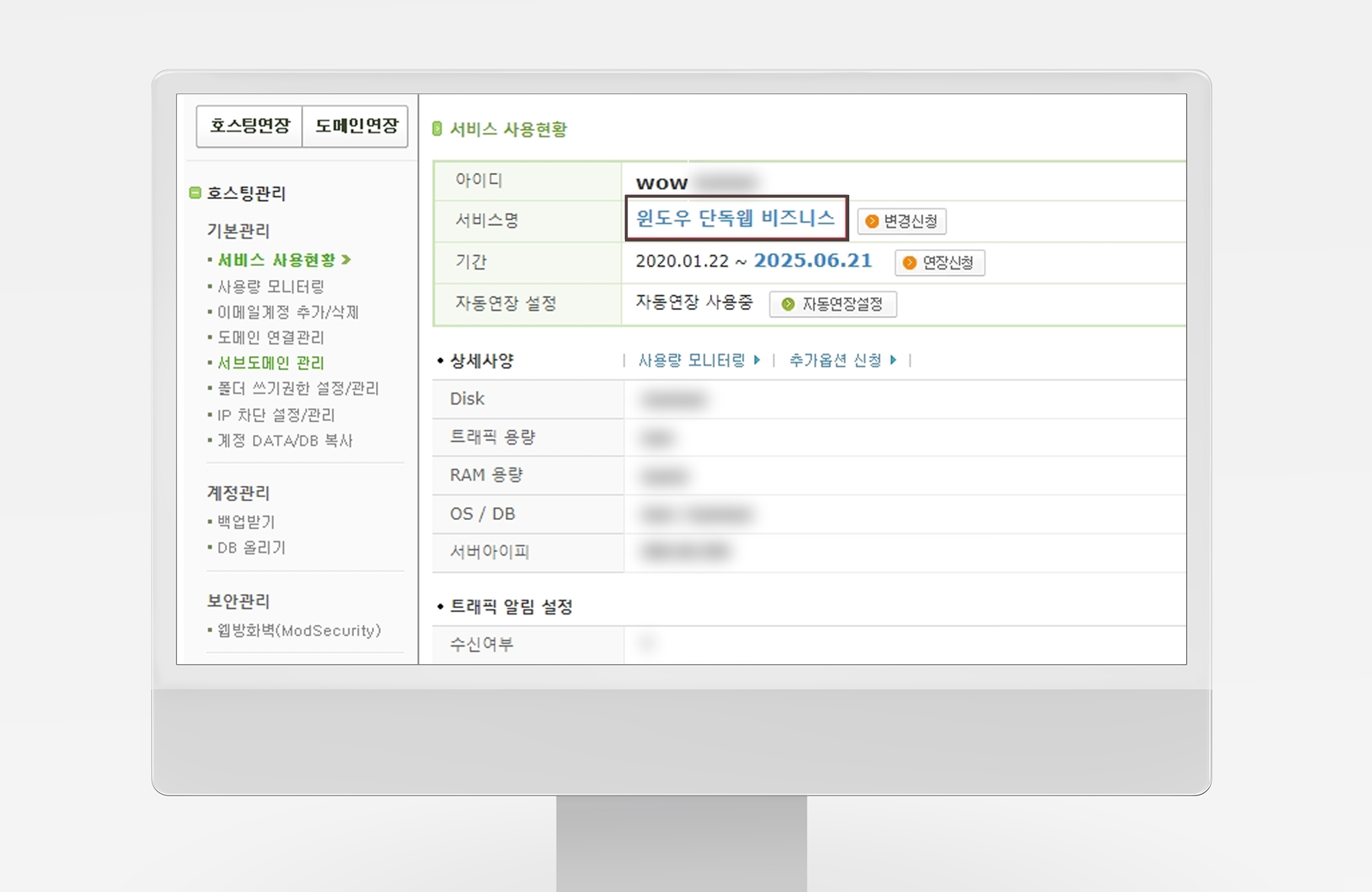The image size is (1372, 892).
Task: Click the 기본관리 section heading
Action: (x=238, y=231)
